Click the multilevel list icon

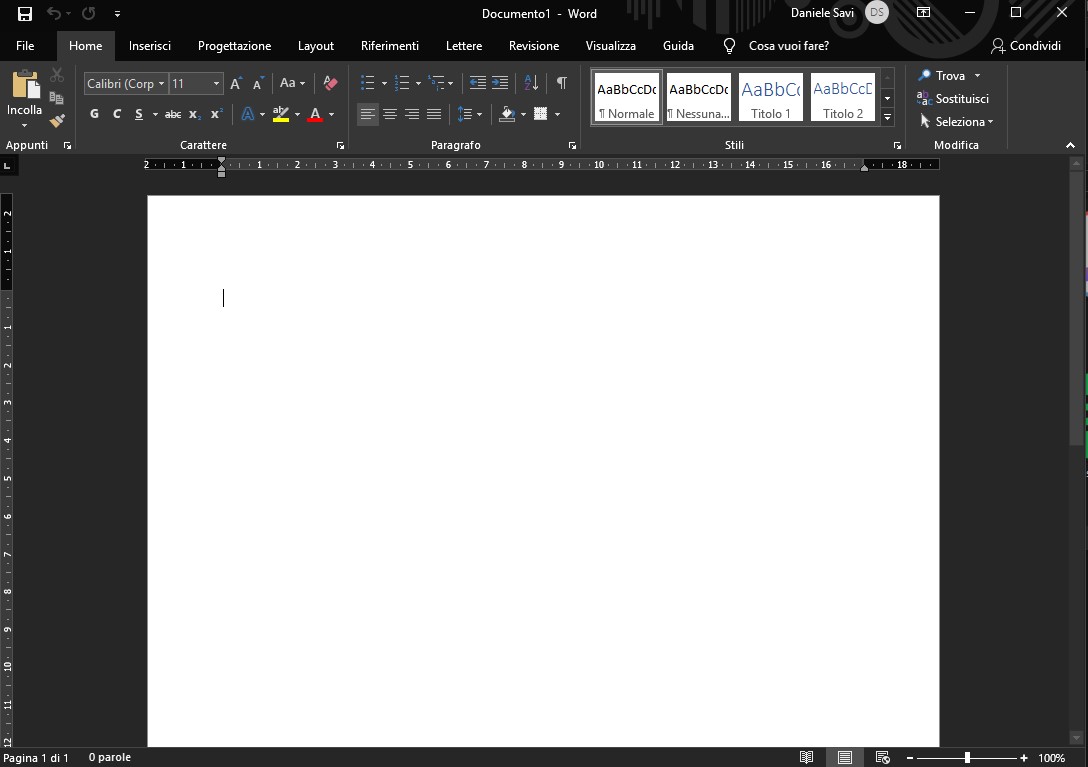(x=436, y=83)
